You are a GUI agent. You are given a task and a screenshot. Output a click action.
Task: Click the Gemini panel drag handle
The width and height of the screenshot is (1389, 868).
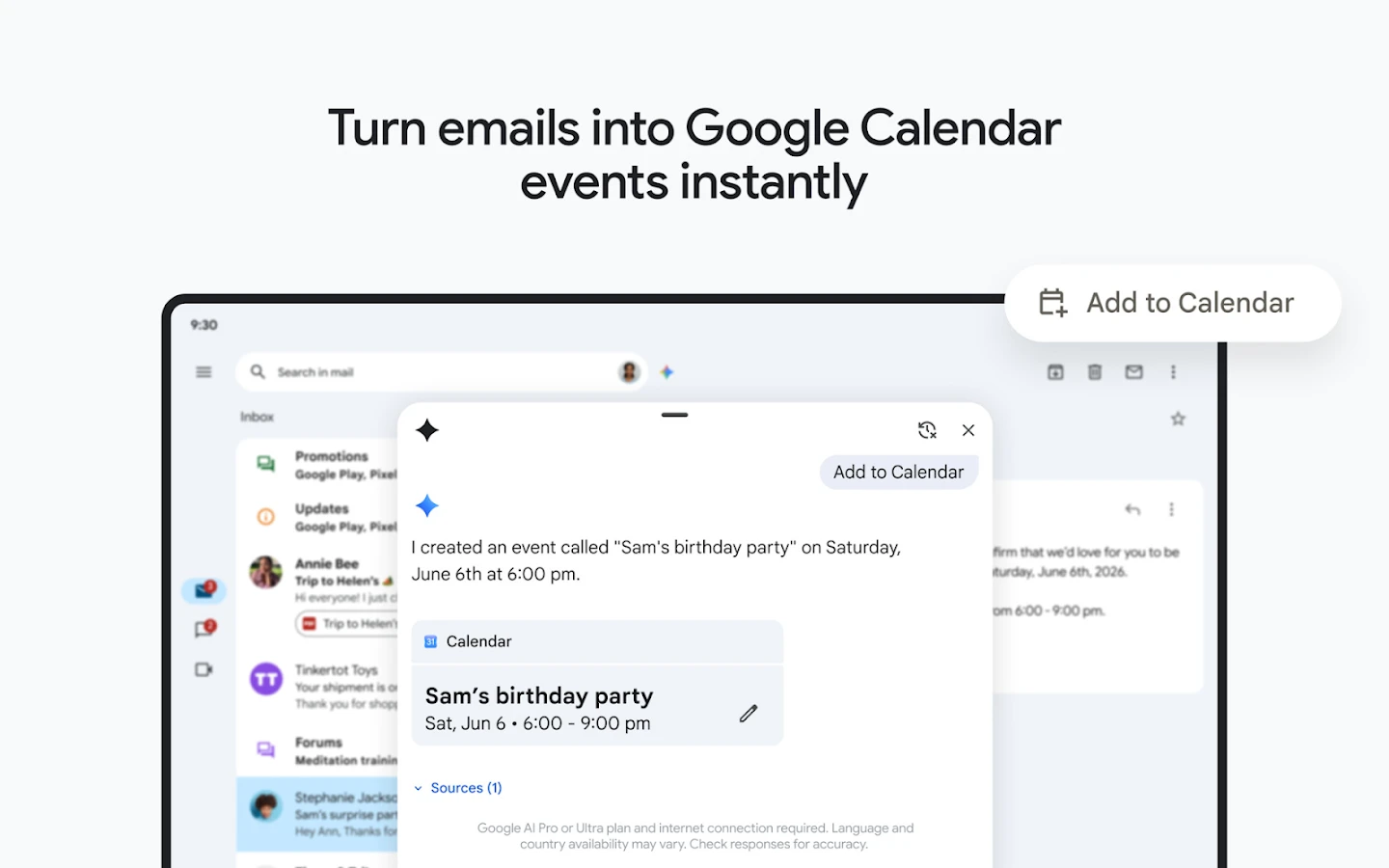tap(675, 415)
